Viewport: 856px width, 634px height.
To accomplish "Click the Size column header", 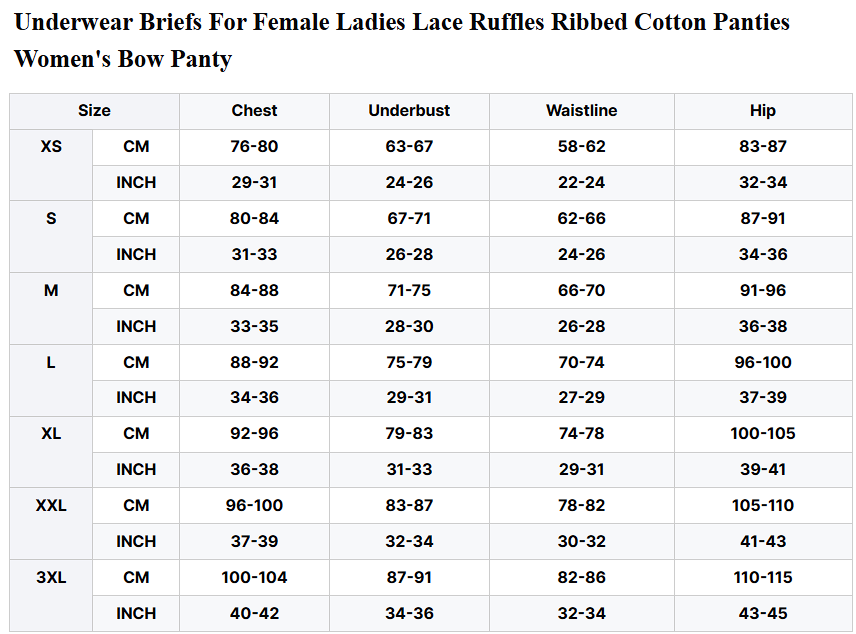I will tap(94, 111).
